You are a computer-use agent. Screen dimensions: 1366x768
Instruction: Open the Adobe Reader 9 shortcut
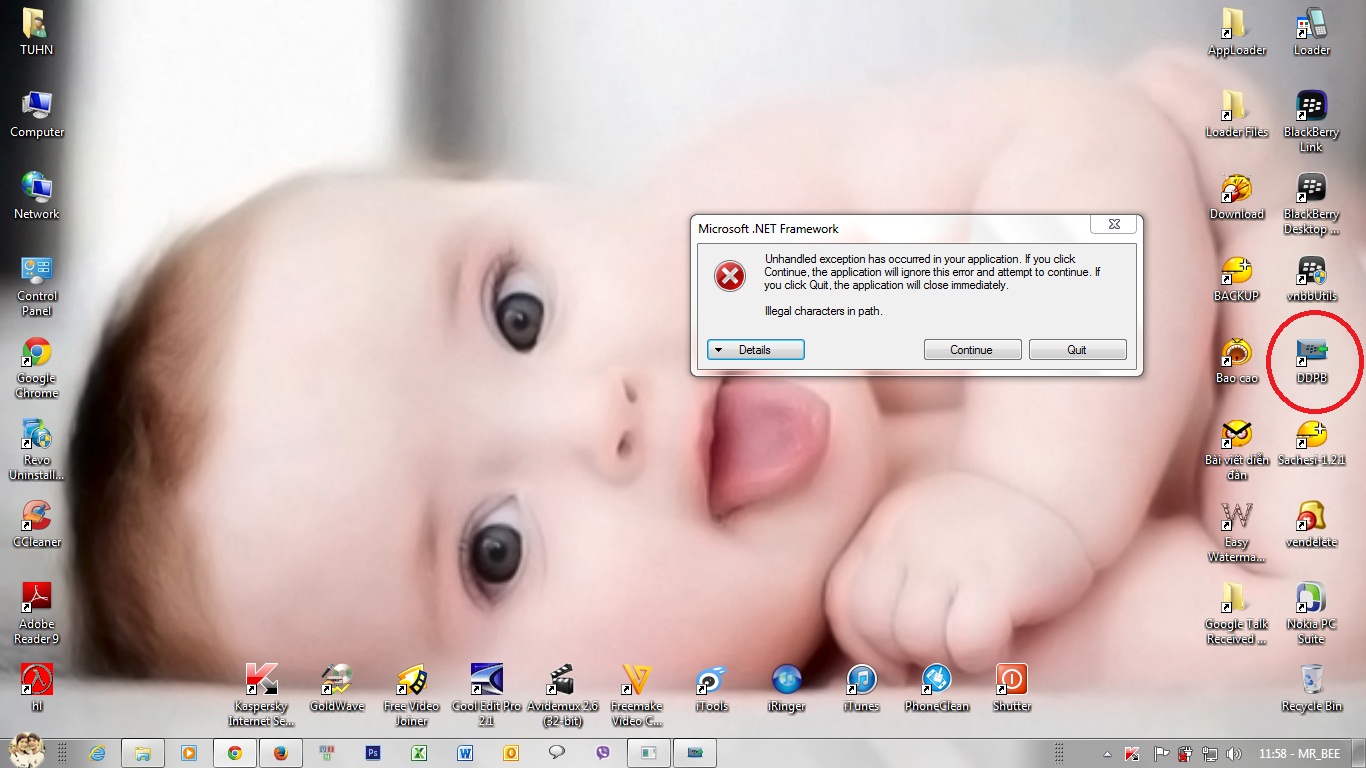(37, 599)
